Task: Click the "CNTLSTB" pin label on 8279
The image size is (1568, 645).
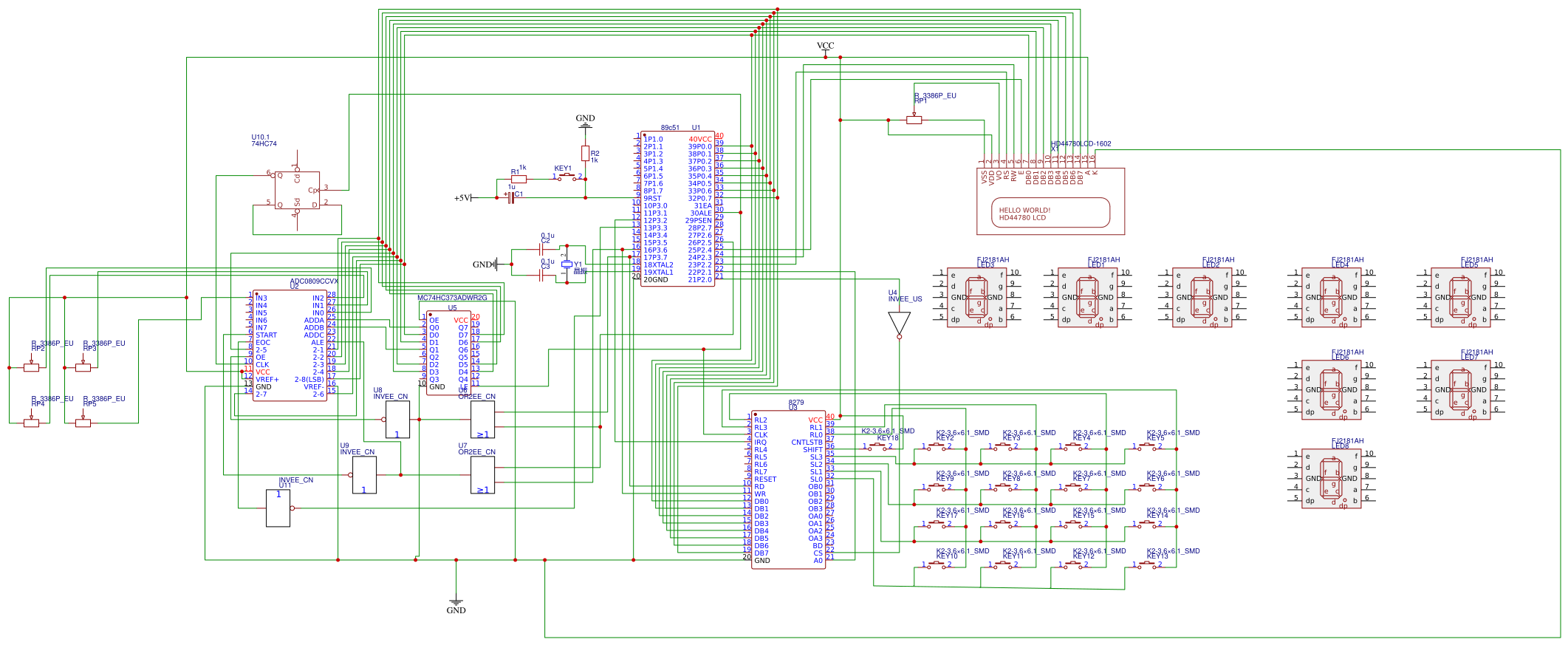Action: [807, 442]
